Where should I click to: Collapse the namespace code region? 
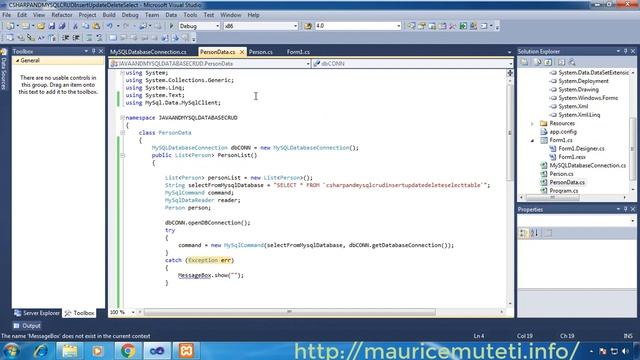point(122,118)
